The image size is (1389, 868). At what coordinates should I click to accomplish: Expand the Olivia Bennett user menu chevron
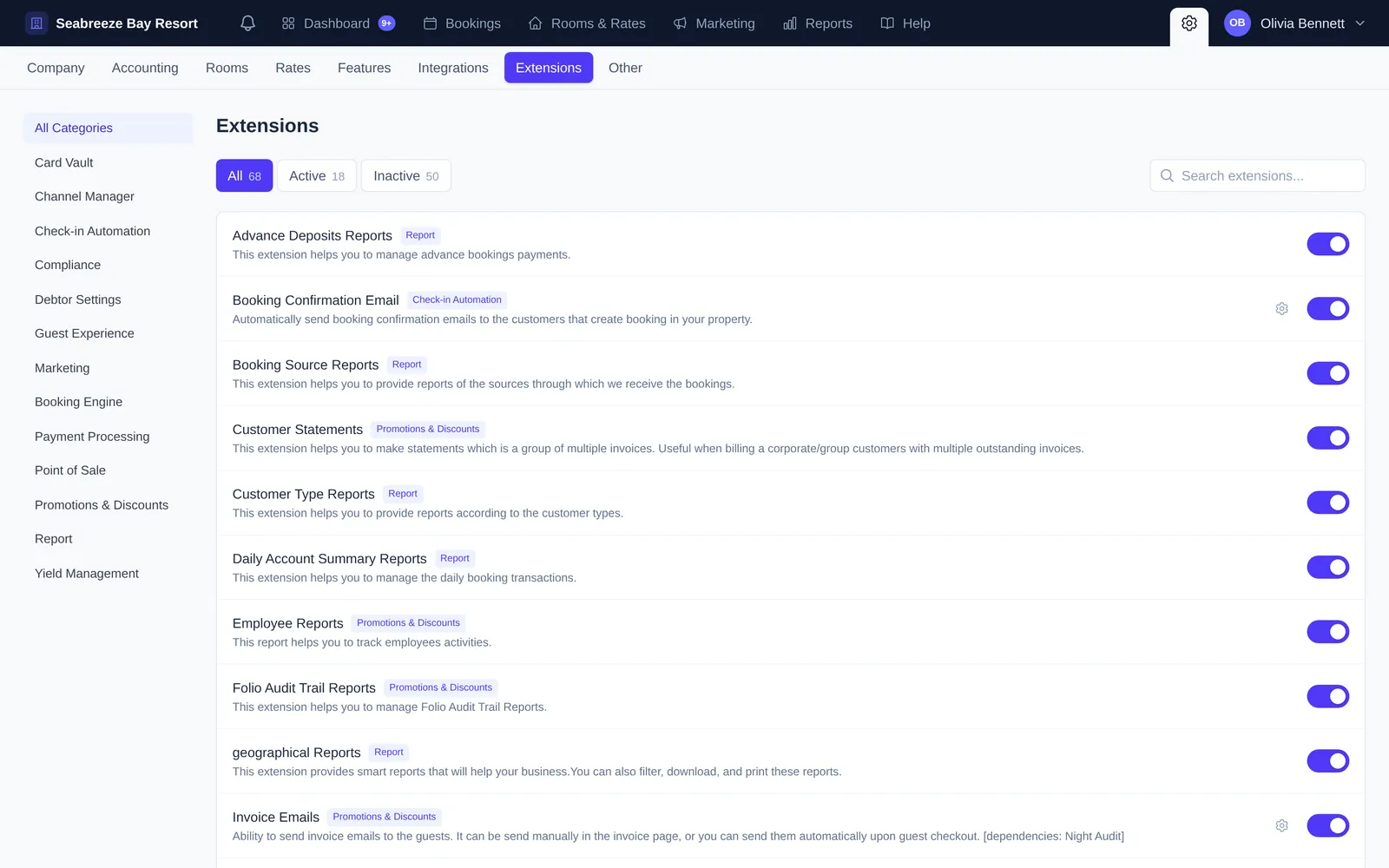(x=1359, y=23)
